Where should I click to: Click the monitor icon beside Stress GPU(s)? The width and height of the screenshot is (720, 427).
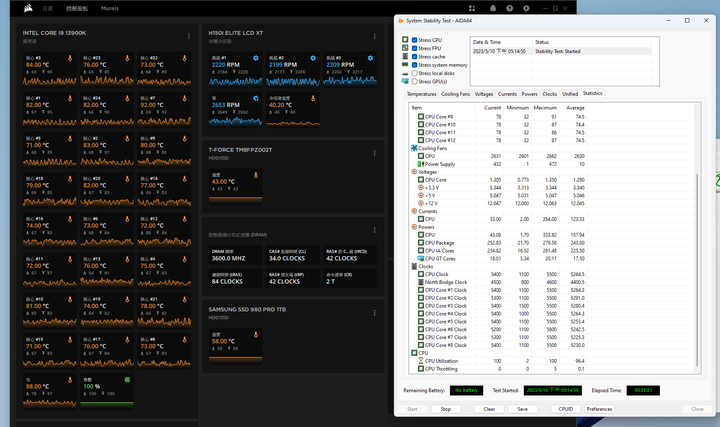(x=405, y=81)
